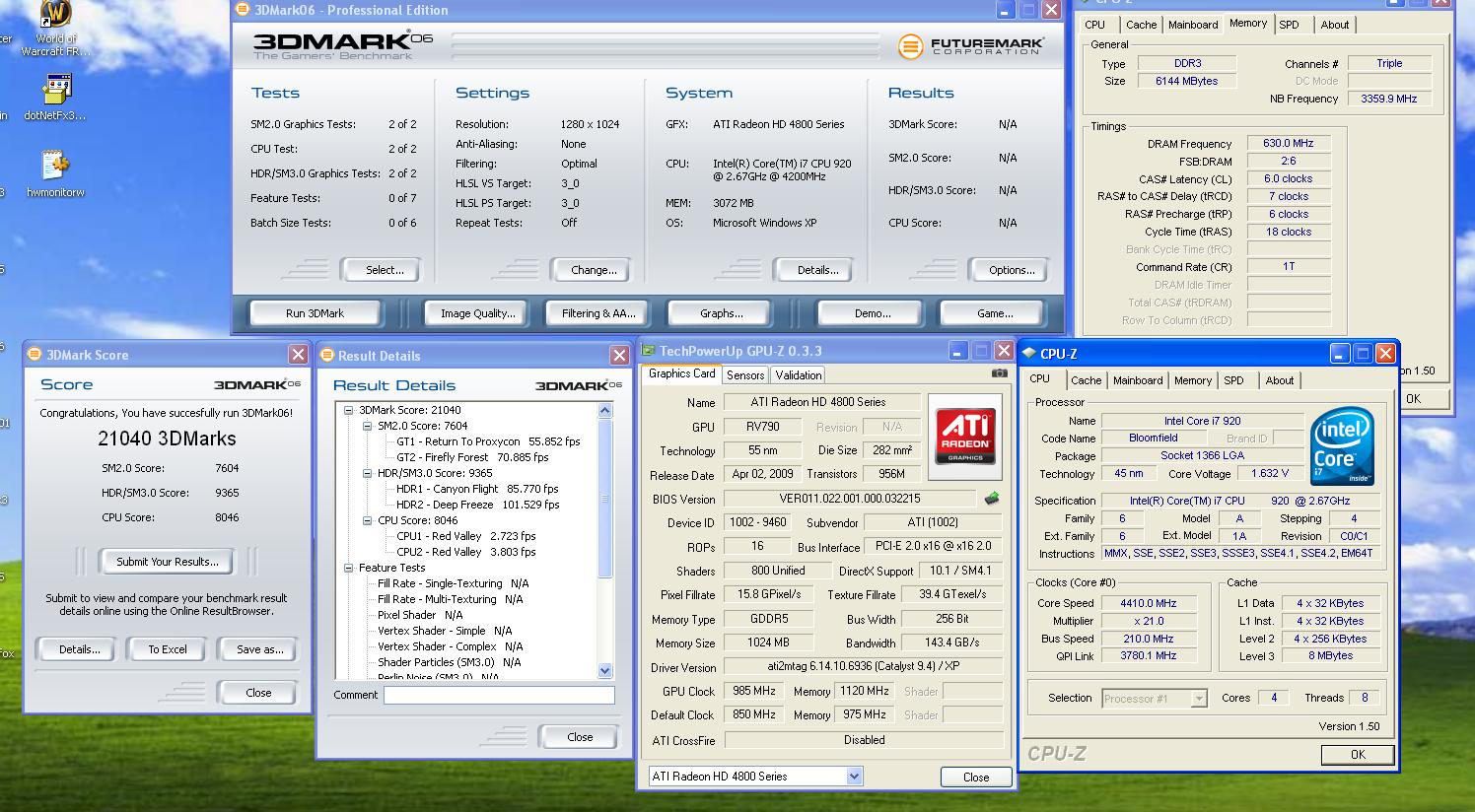Open SPD tab in front CPU-Z
This screenshot has width=1475, height=812.
[1233, 380]
